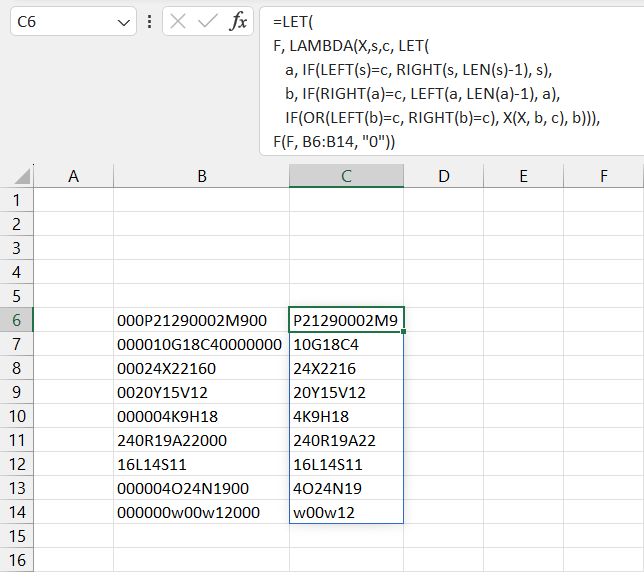Select row 1 header

tap(16, 200)
